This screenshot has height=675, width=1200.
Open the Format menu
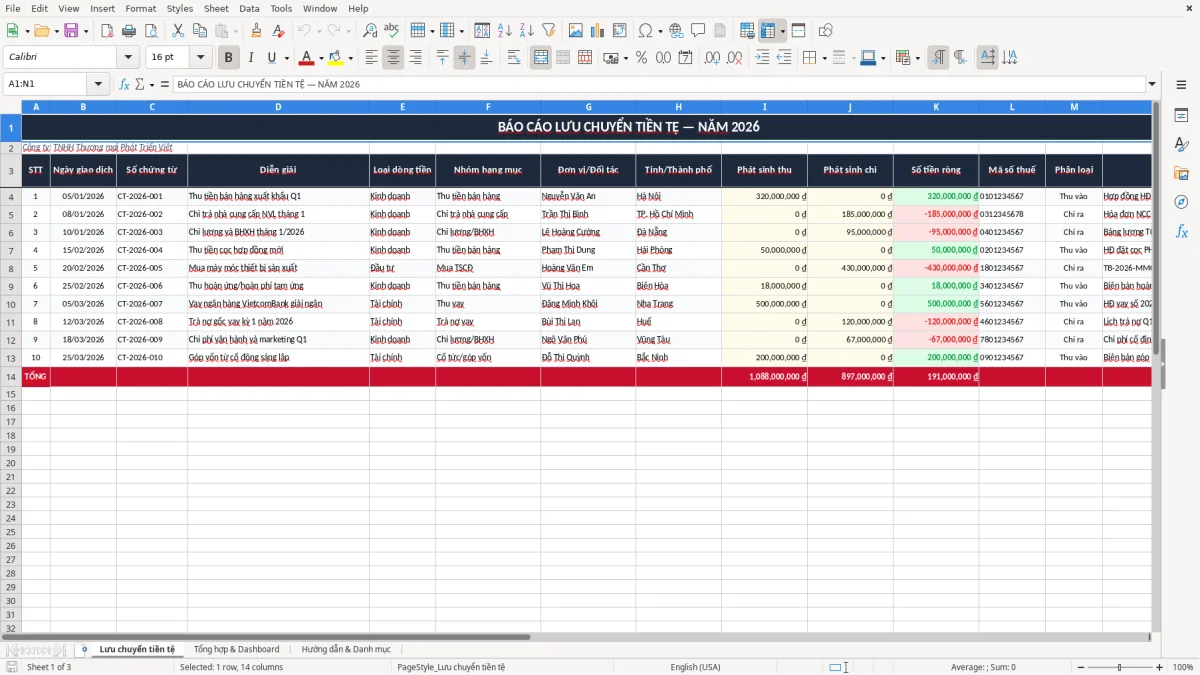[x=141, y=8]
